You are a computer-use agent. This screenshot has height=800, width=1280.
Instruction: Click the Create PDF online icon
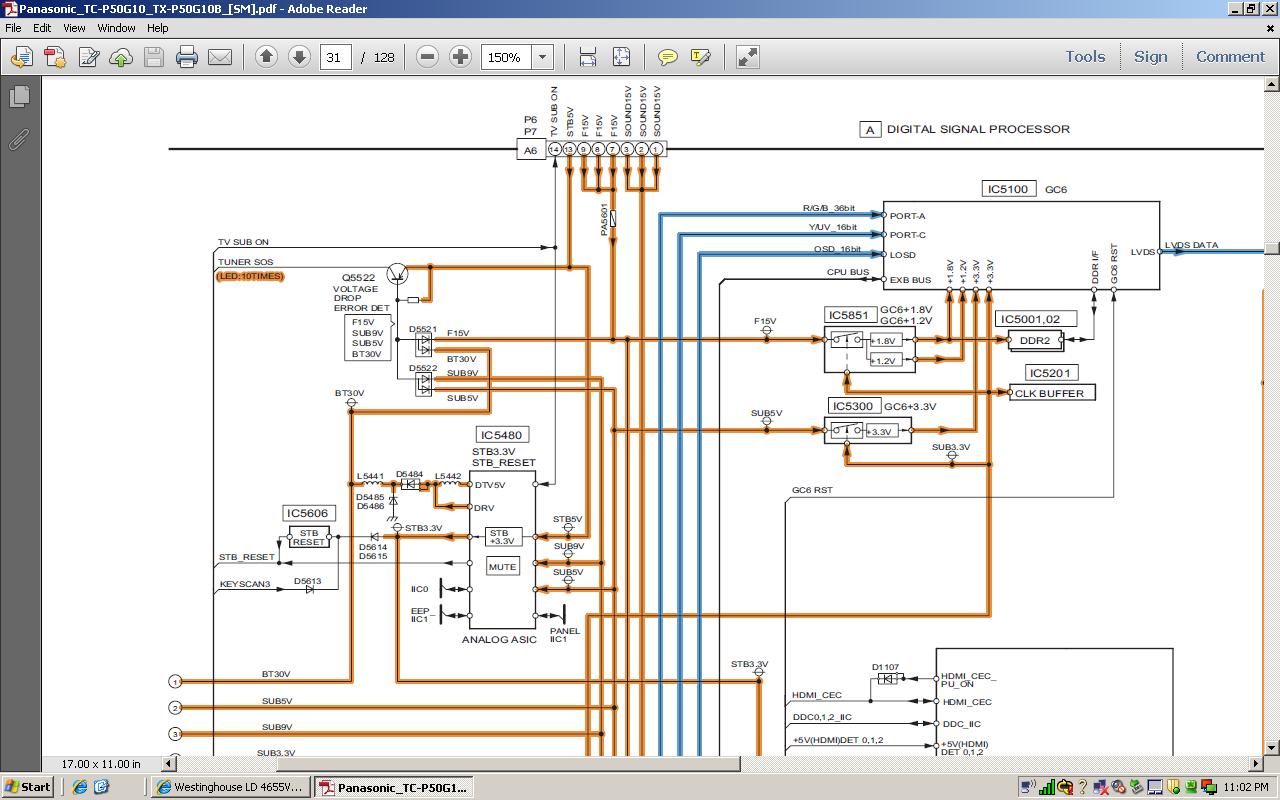[x=55, y=57]
